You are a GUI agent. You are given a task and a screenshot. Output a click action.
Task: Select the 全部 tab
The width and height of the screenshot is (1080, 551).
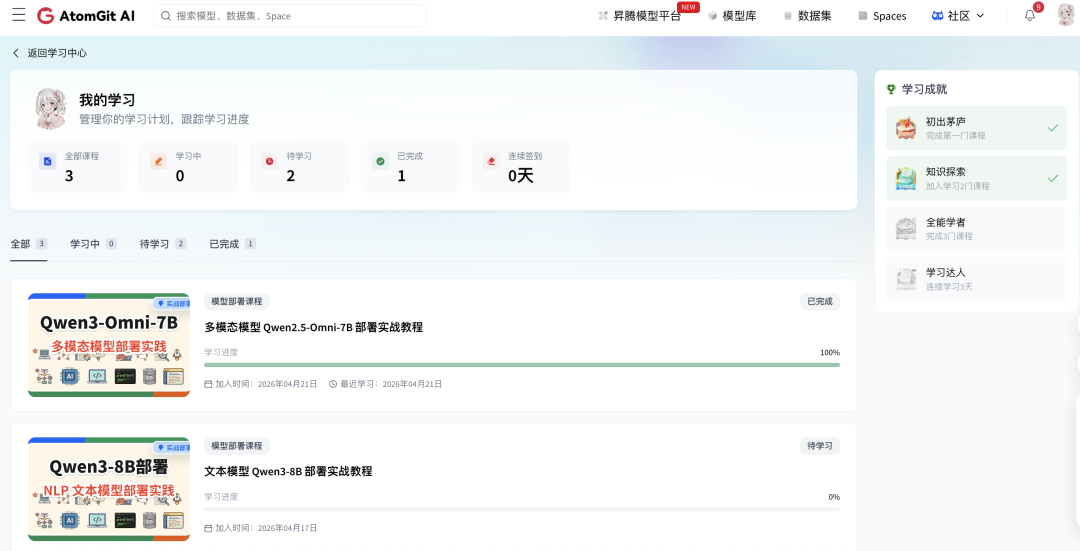tap(28, 244)
